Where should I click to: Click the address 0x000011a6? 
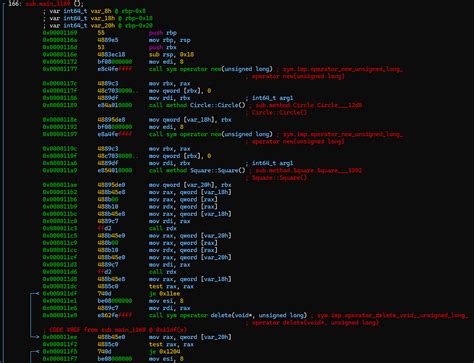[x=60, y=163]
